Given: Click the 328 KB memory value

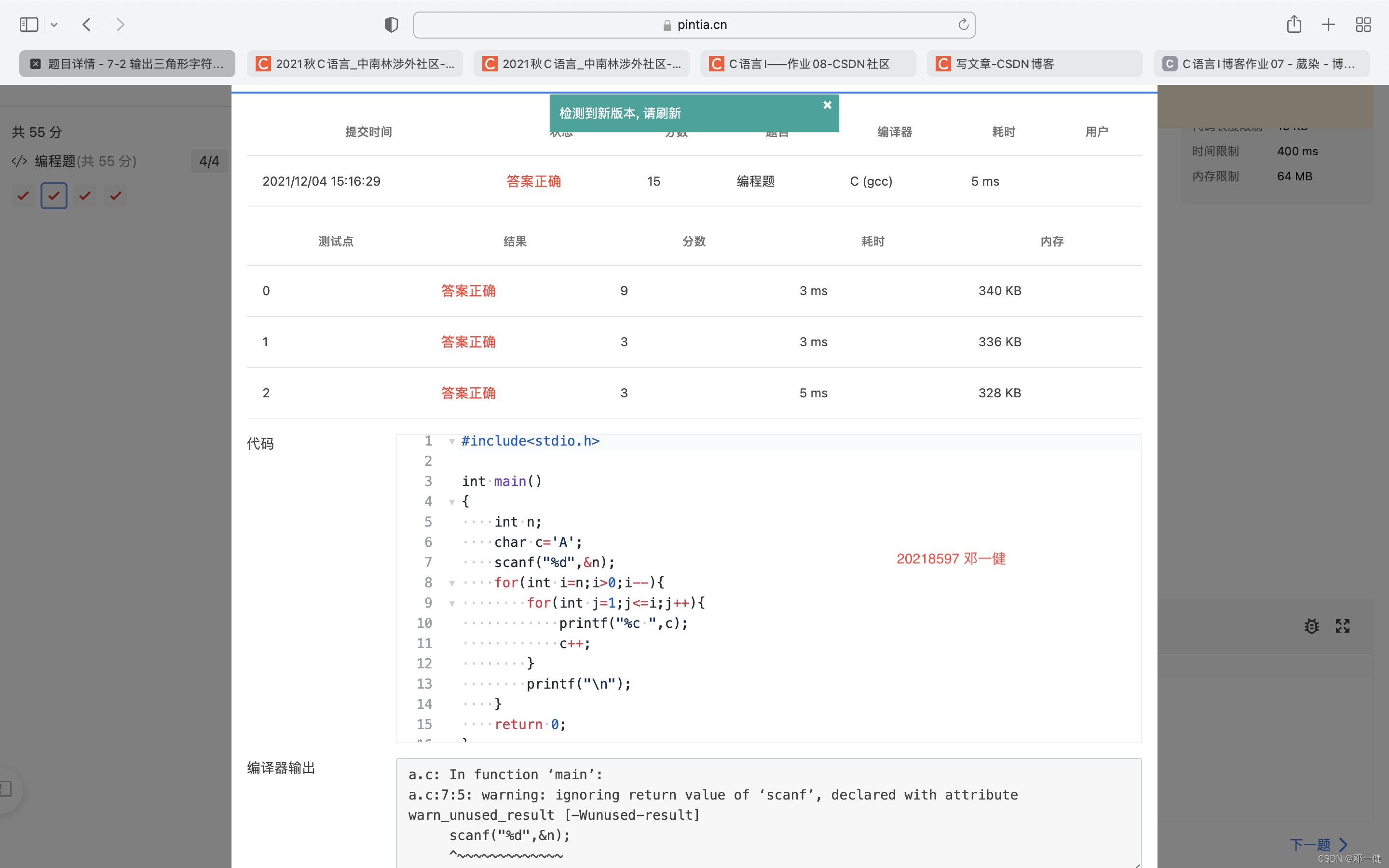Looking at the screenshot, I should [1000, 393].
